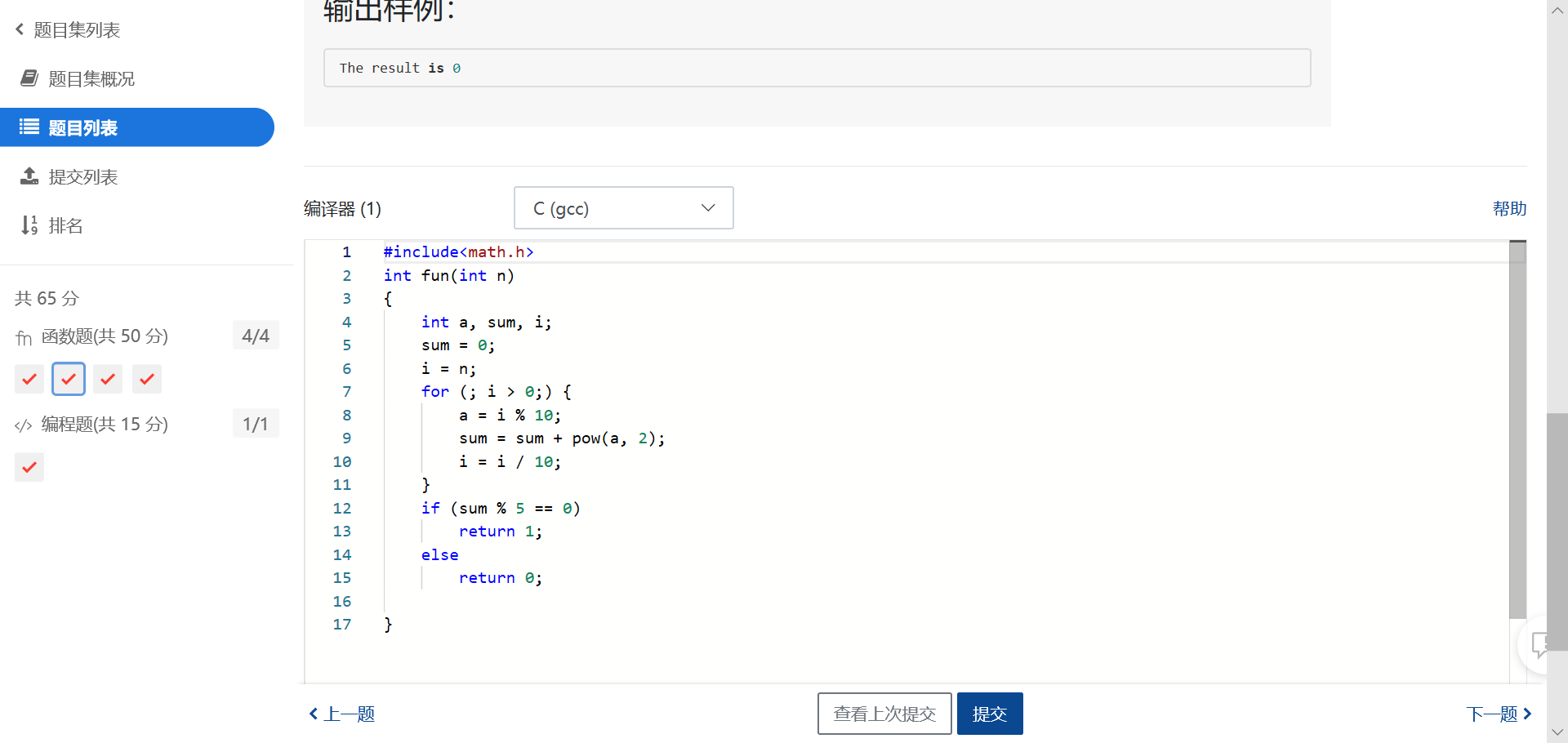Image resolution: width=1568 pixels, height=743 pixels.
Task: Place cursor on code line 9
Action: 562,438
